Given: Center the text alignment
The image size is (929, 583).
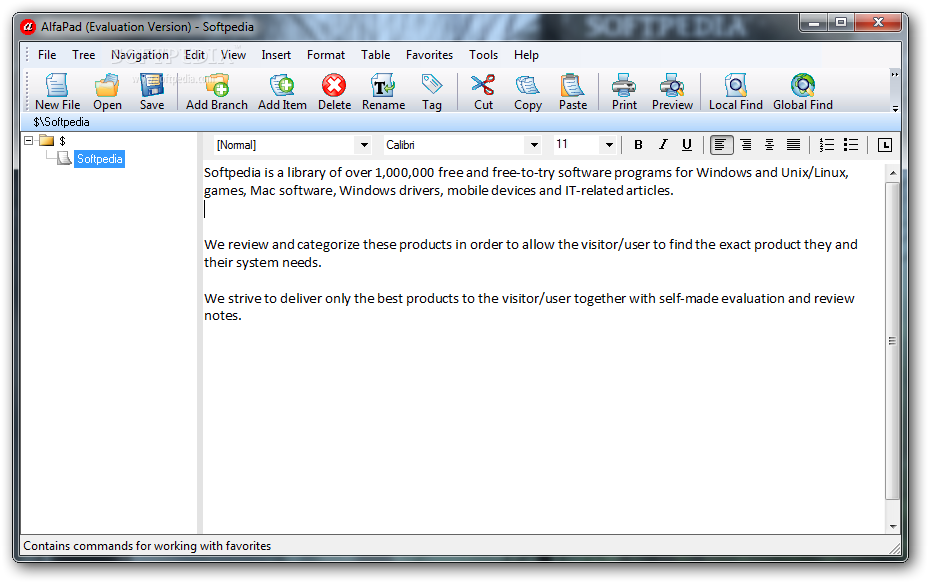Looking at the screenshot, I should tap(769, 145).
